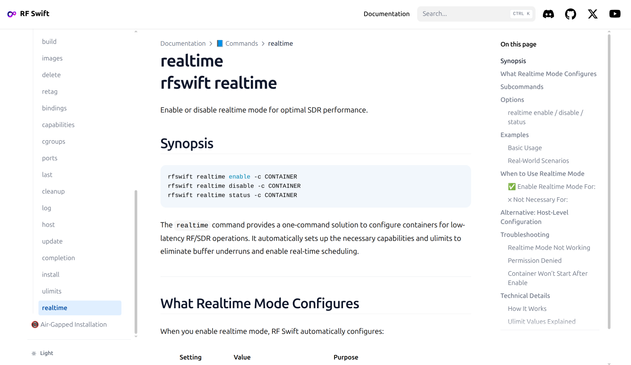The height and width of the screenshot is (365, 631).
Task: Click the Synopsis code block
Action: (316, 186)
